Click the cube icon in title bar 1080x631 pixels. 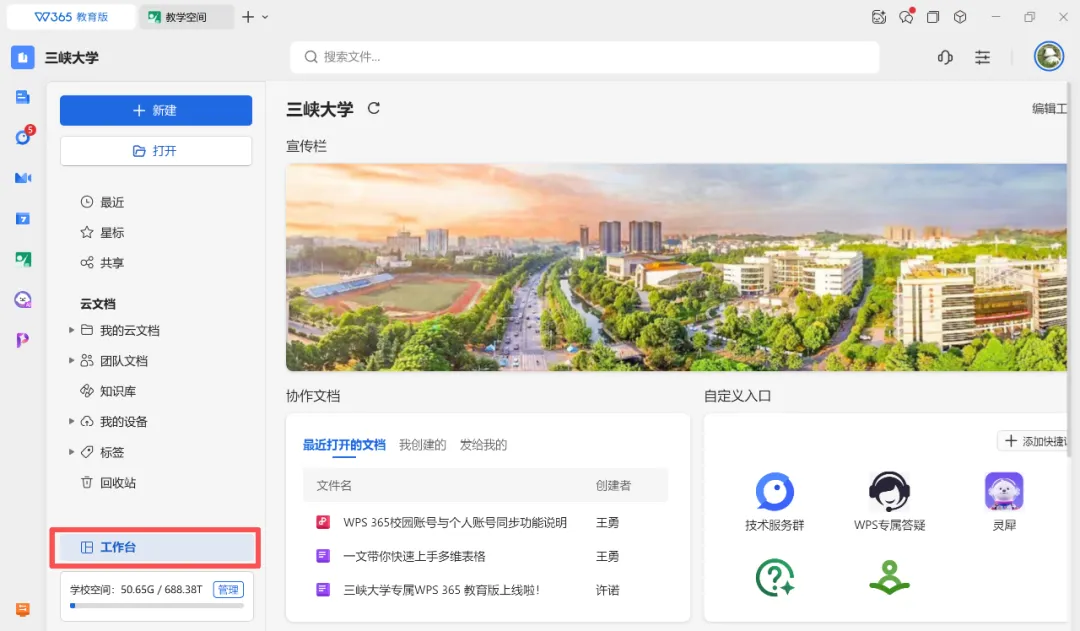click(x=960, y=17)
